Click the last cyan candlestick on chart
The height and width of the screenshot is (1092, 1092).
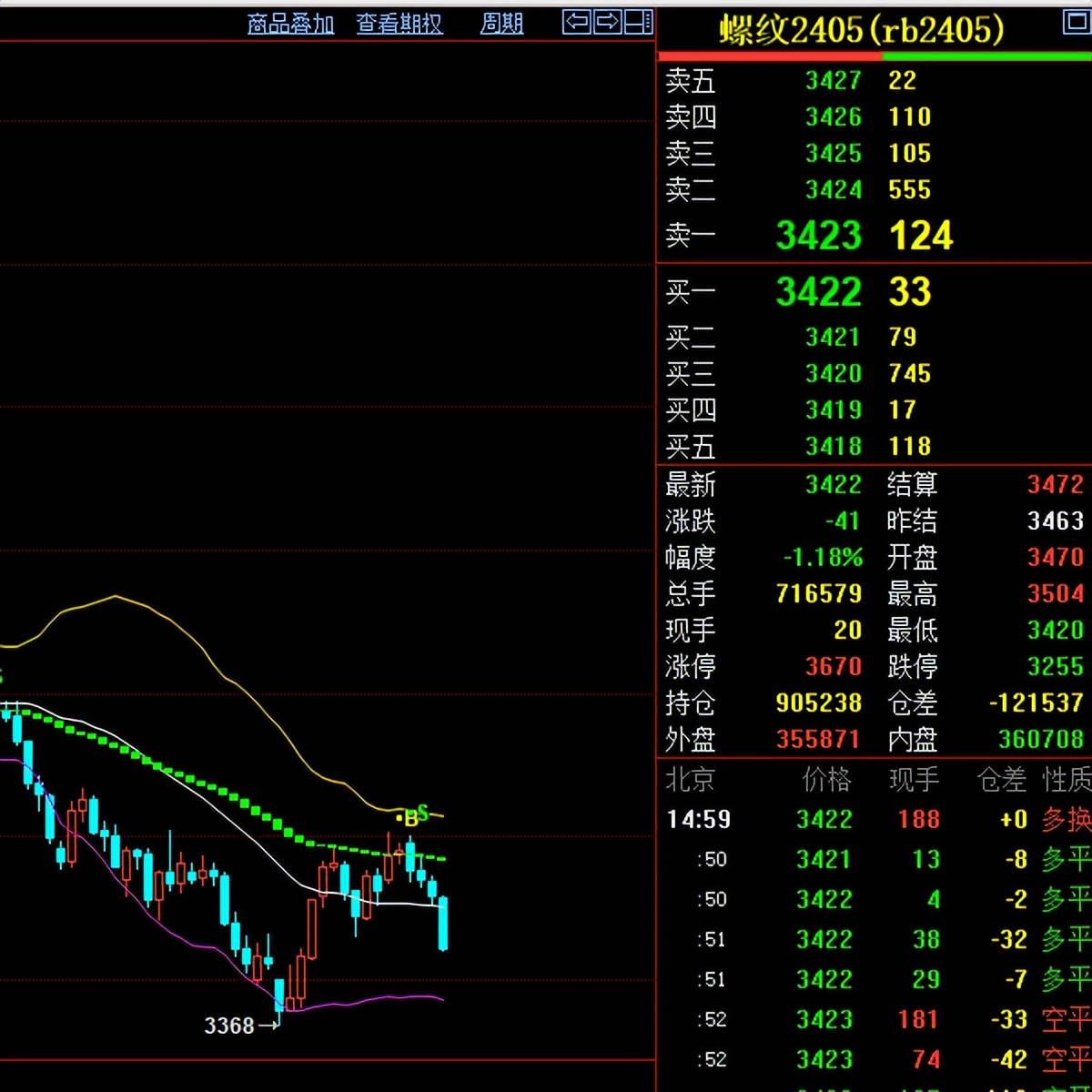pyautogui.click(x=443, y=923)
